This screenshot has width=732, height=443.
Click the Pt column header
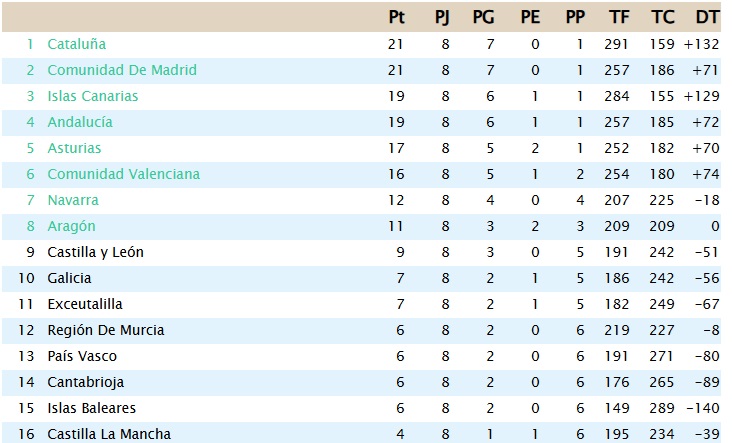[397, 17]
